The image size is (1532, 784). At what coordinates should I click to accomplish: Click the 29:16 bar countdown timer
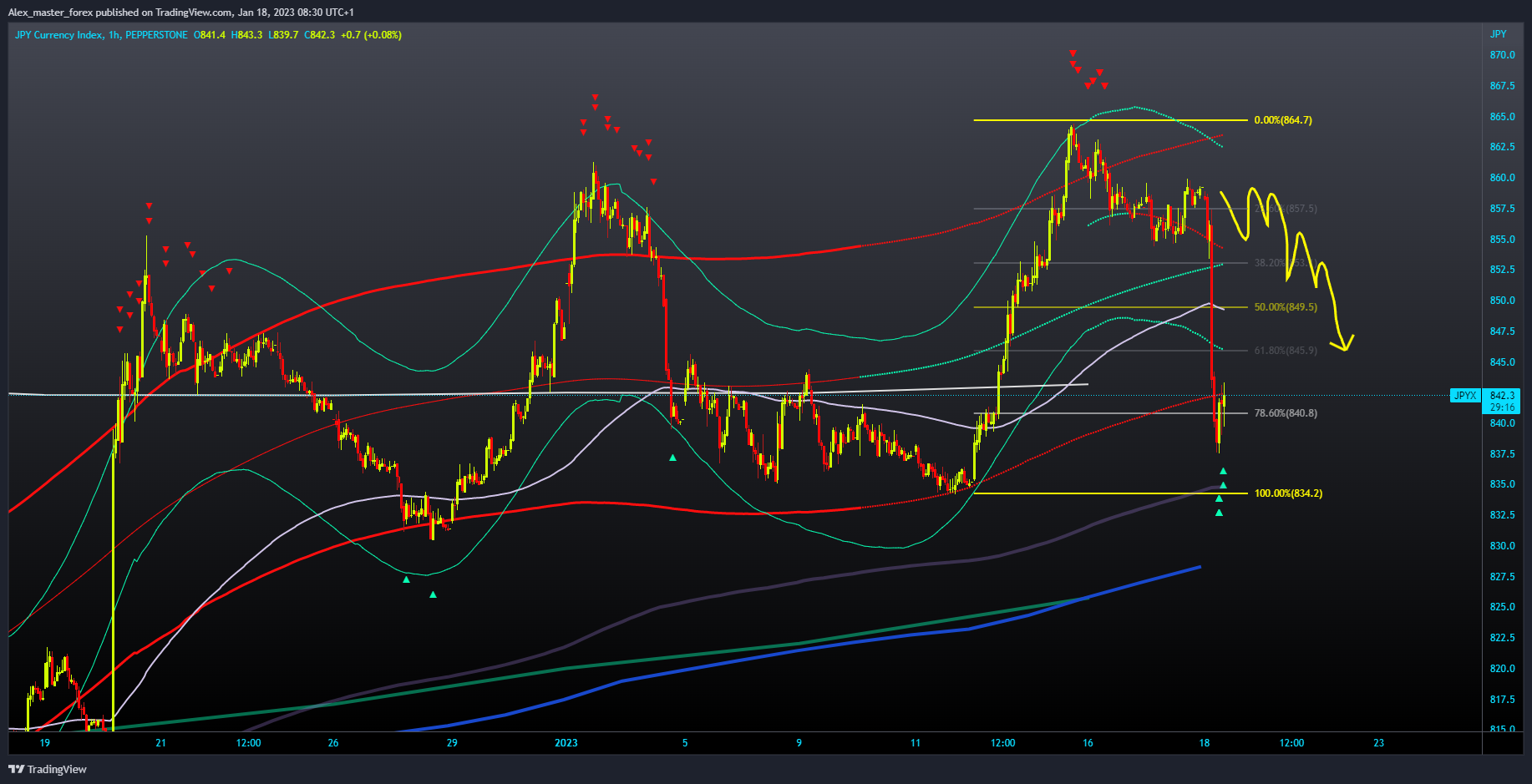coord(1502,407)
